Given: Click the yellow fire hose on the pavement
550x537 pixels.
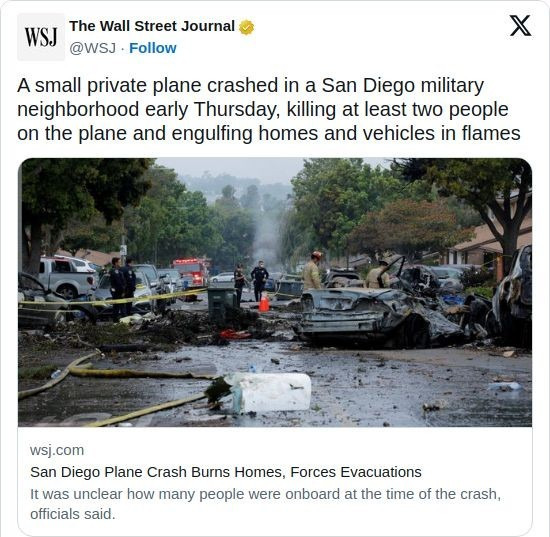Looking at the screenshot, I should click(x=116, y=389).
